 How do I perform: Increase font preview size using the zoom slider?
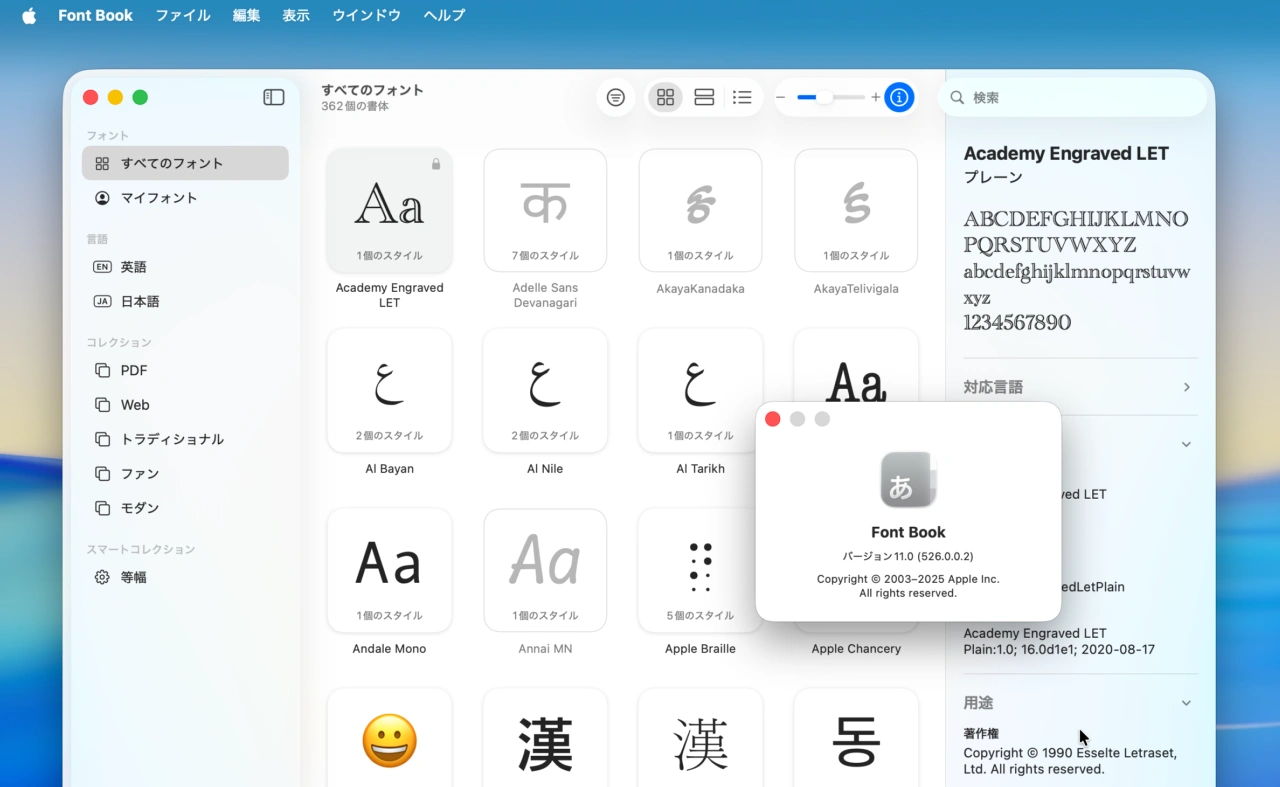(875, 97)
